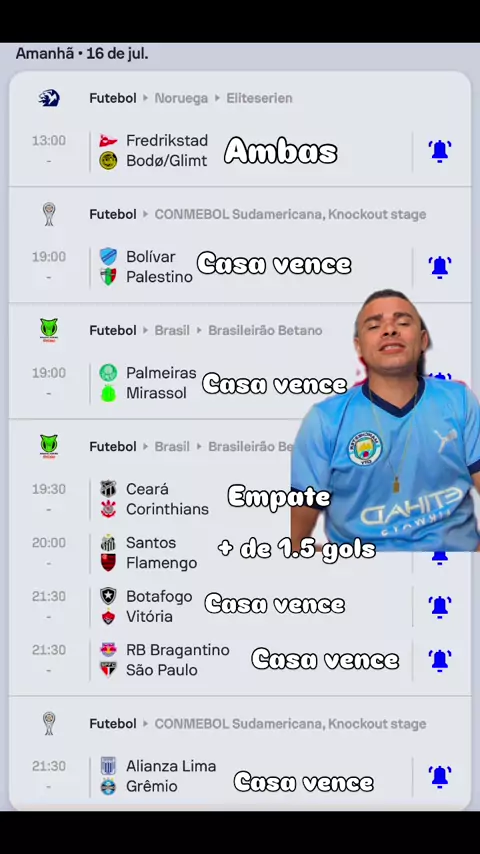Click Futebol label in last Sudamericana section
Viewport: 480px width, 854px height.
coord(113,724)
